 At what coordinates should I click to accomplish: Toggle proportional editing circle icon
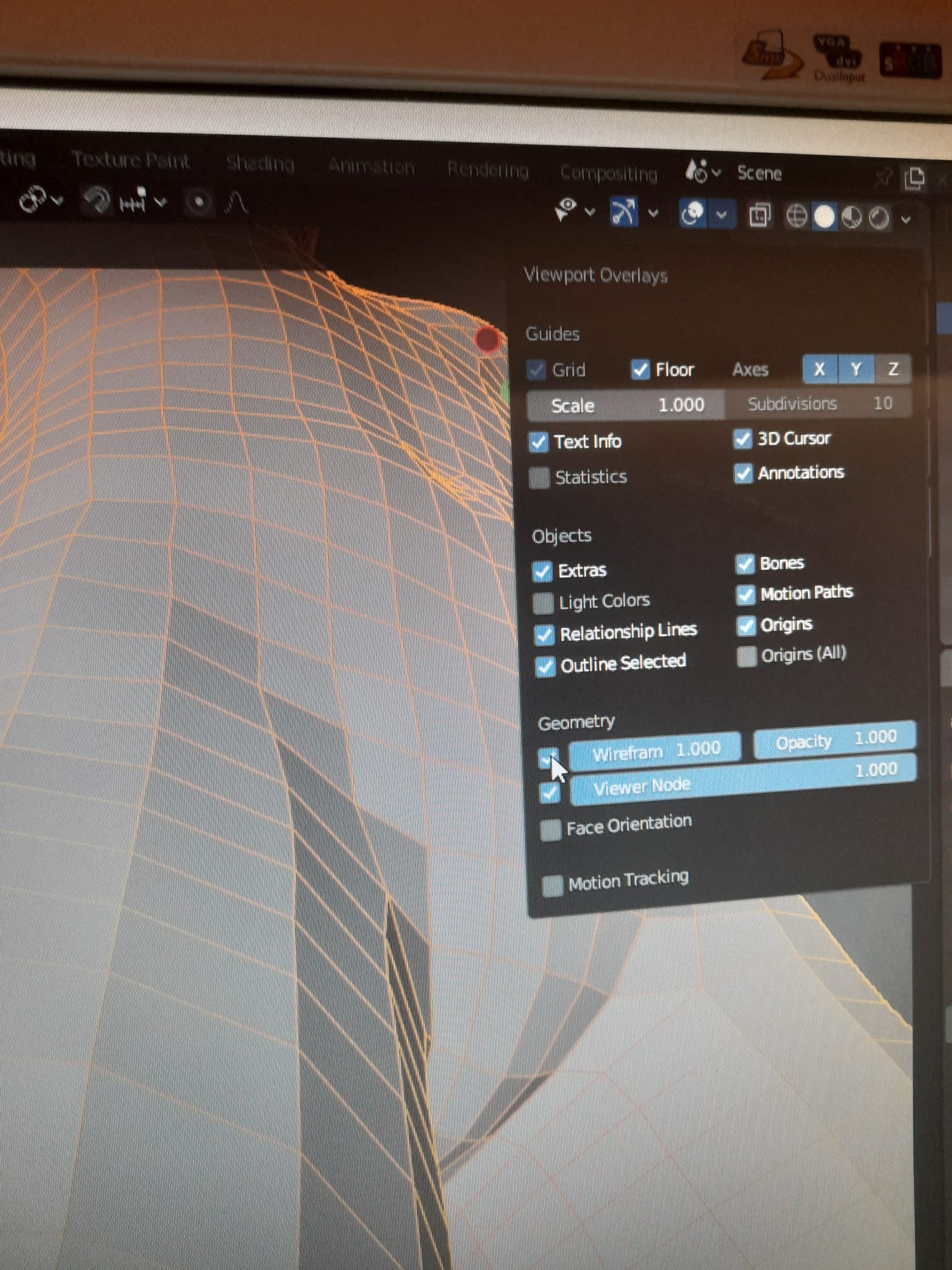coord(199,203)
